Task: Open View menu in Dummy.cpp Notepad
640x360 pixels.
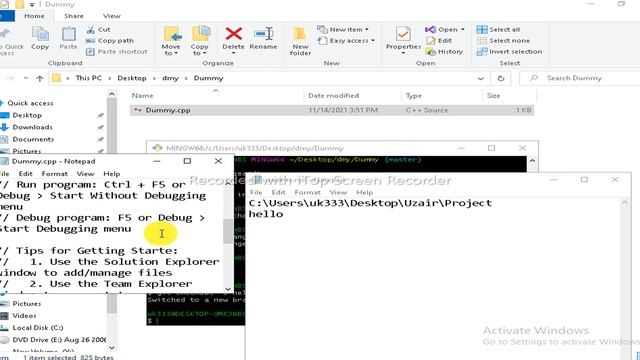Action: (x=85, y=173)
